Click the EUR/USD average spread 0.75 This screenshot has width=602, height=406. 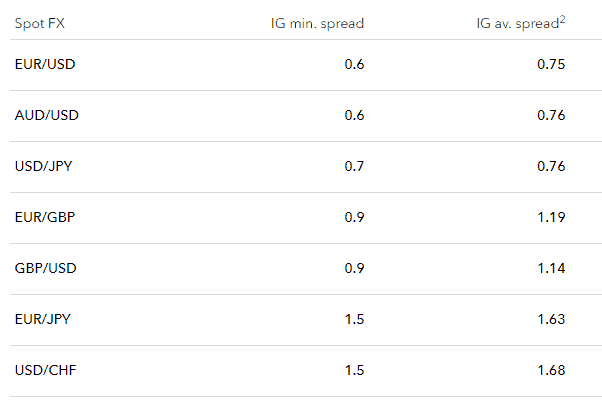coord(550,64)
